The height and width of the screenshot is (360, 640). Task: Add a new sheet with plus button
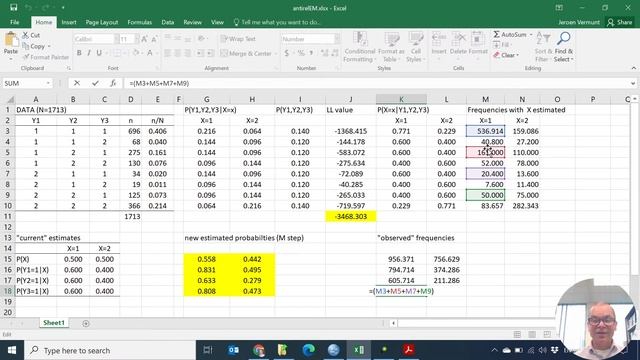tap(86, 323)
